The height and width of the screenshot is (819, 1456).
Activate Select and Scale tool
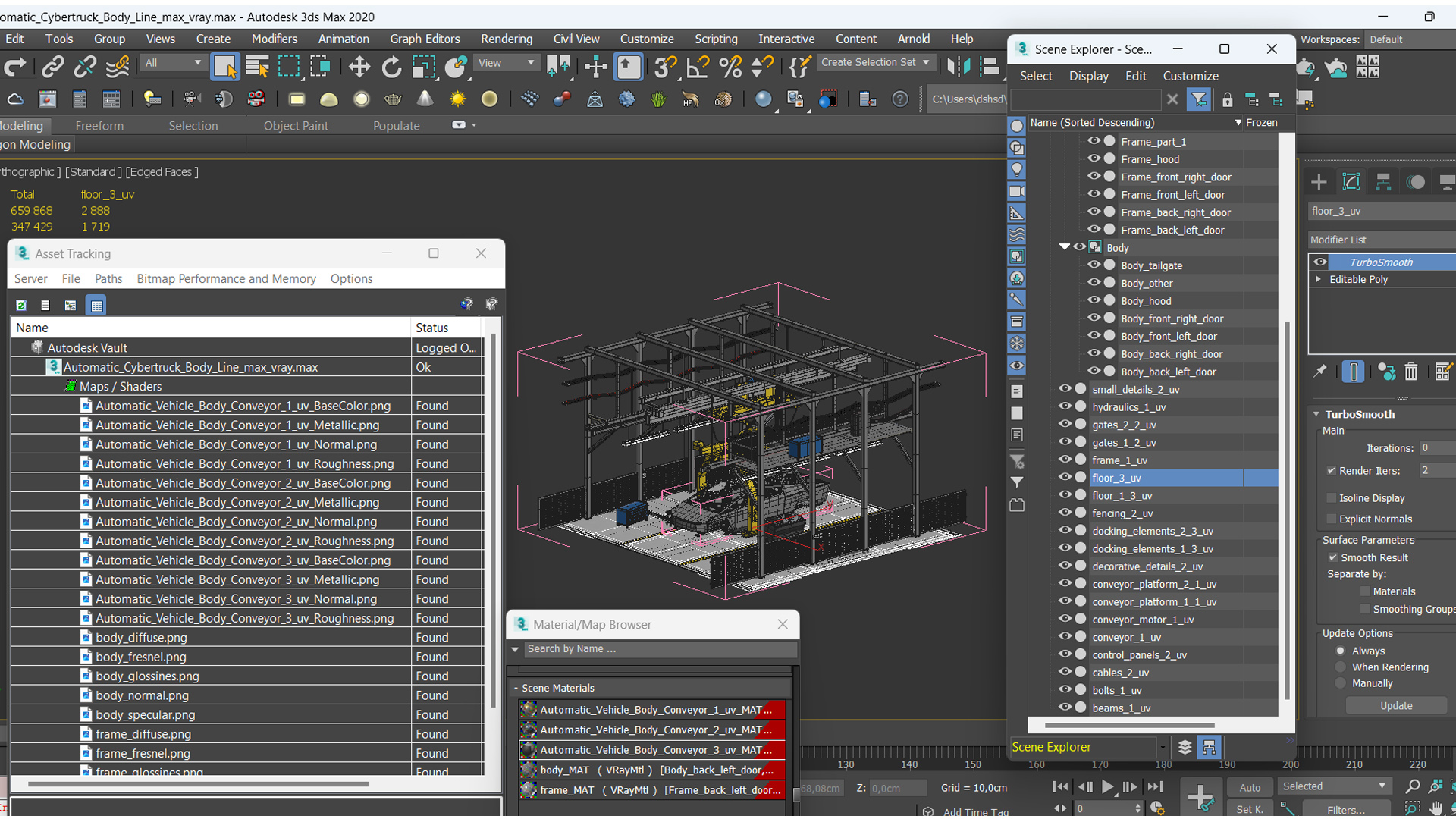tap(423, 67)
